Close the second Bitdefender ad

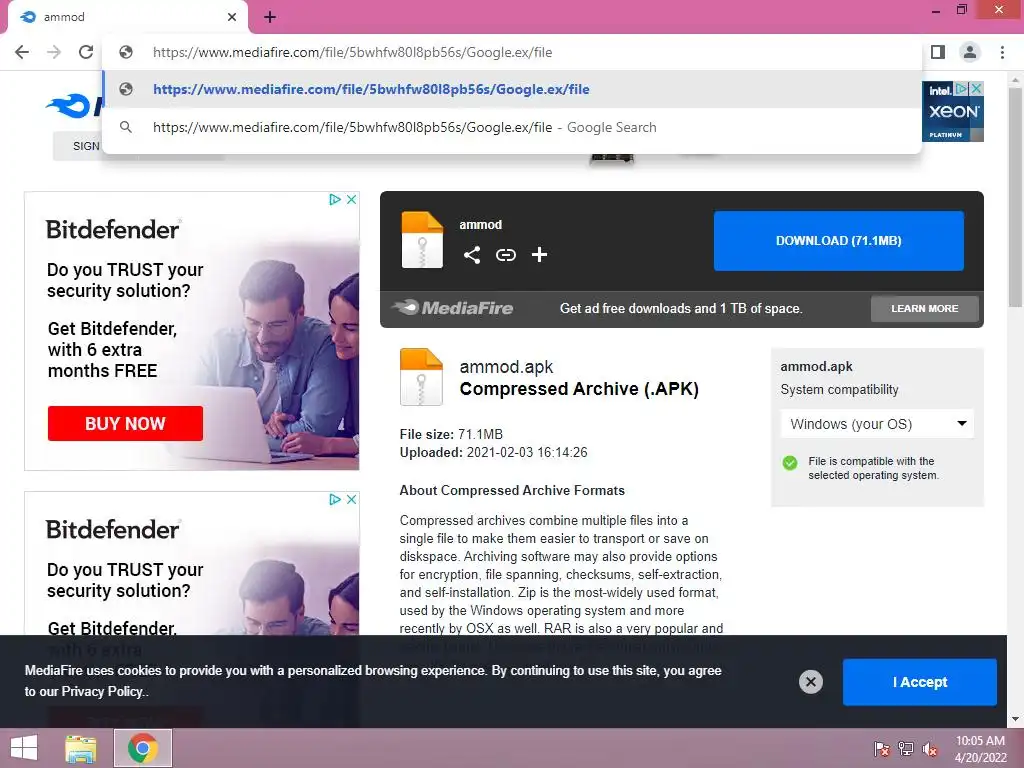(351, 500)
